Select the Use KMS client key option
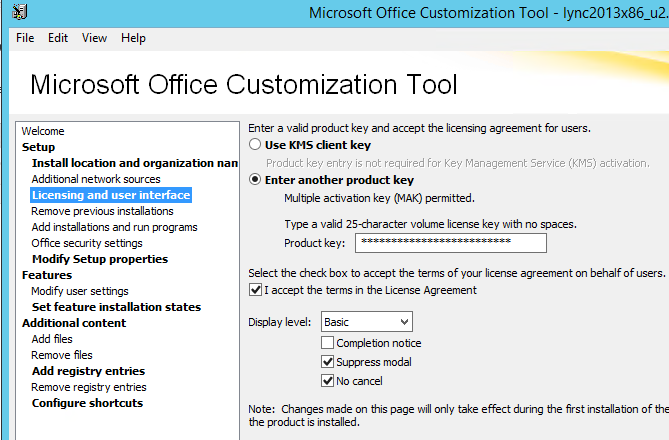 [255, 145]
